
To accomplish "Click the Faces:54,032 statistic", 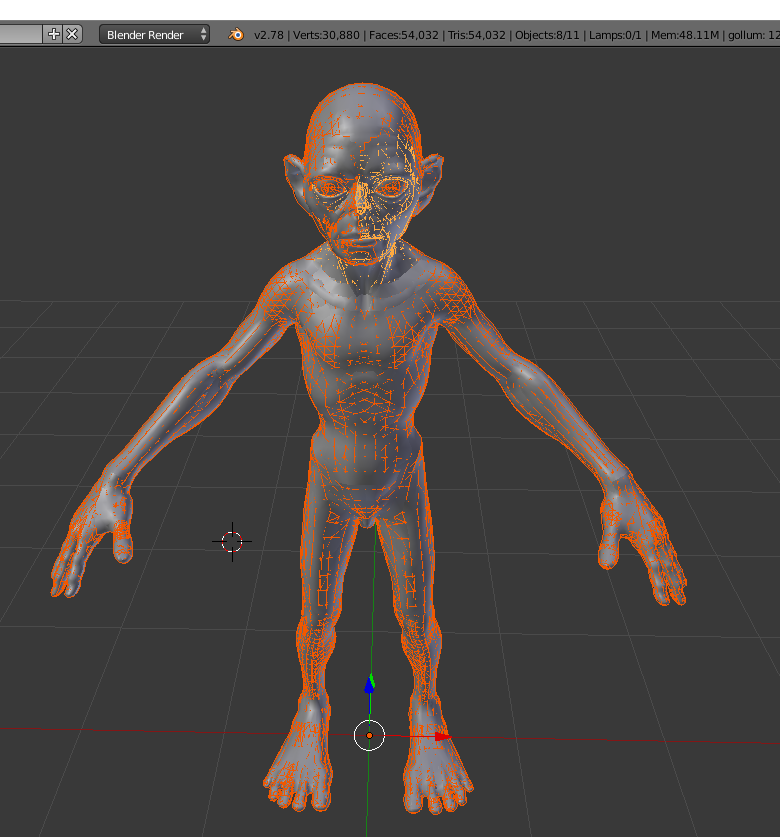I will (404, 35).
